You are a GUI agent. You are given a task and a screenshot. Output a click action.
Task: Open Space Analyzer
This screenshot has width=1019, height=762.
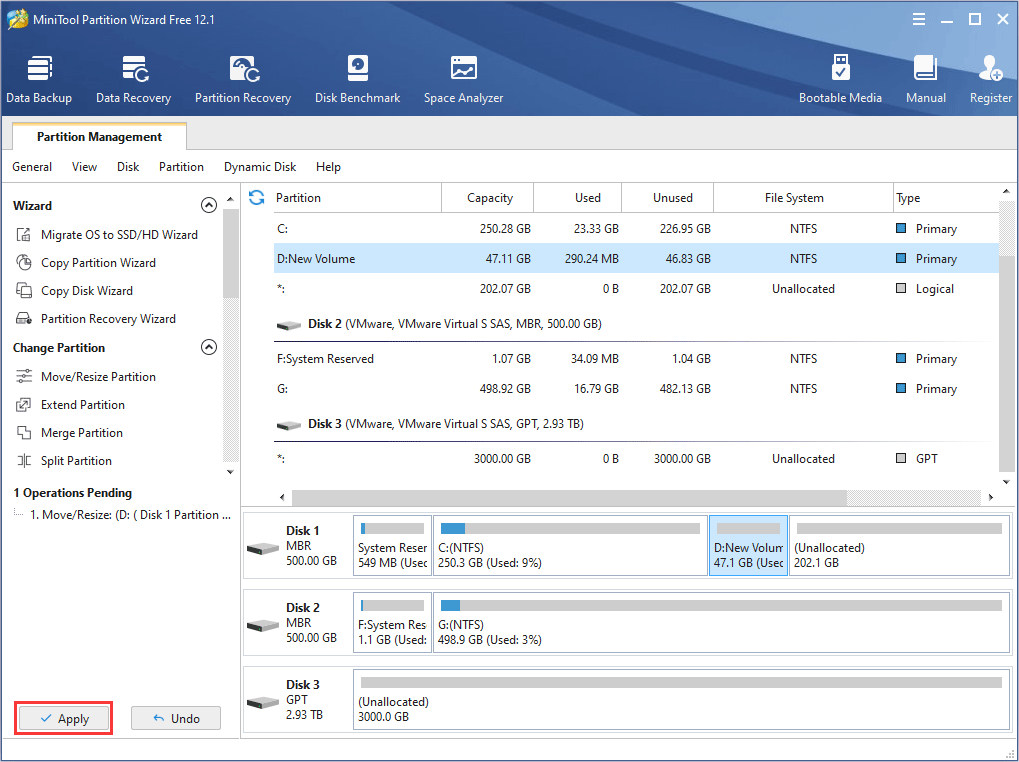click(463, 80)
